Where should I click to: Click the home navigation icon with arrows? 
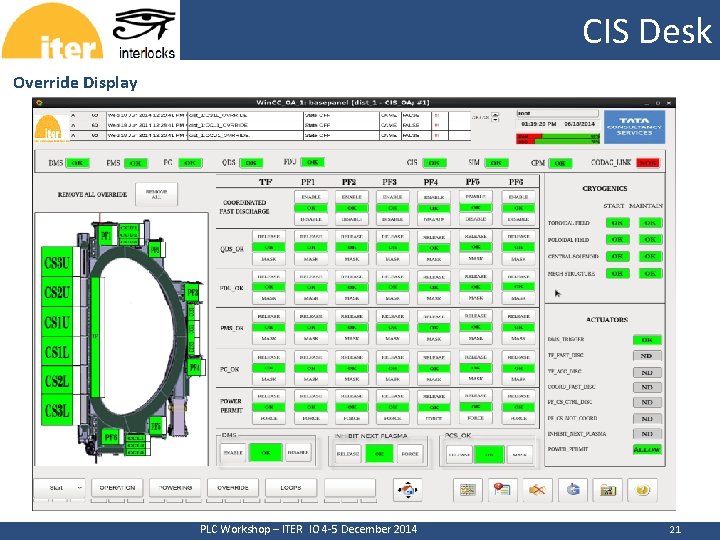[408, 489]
